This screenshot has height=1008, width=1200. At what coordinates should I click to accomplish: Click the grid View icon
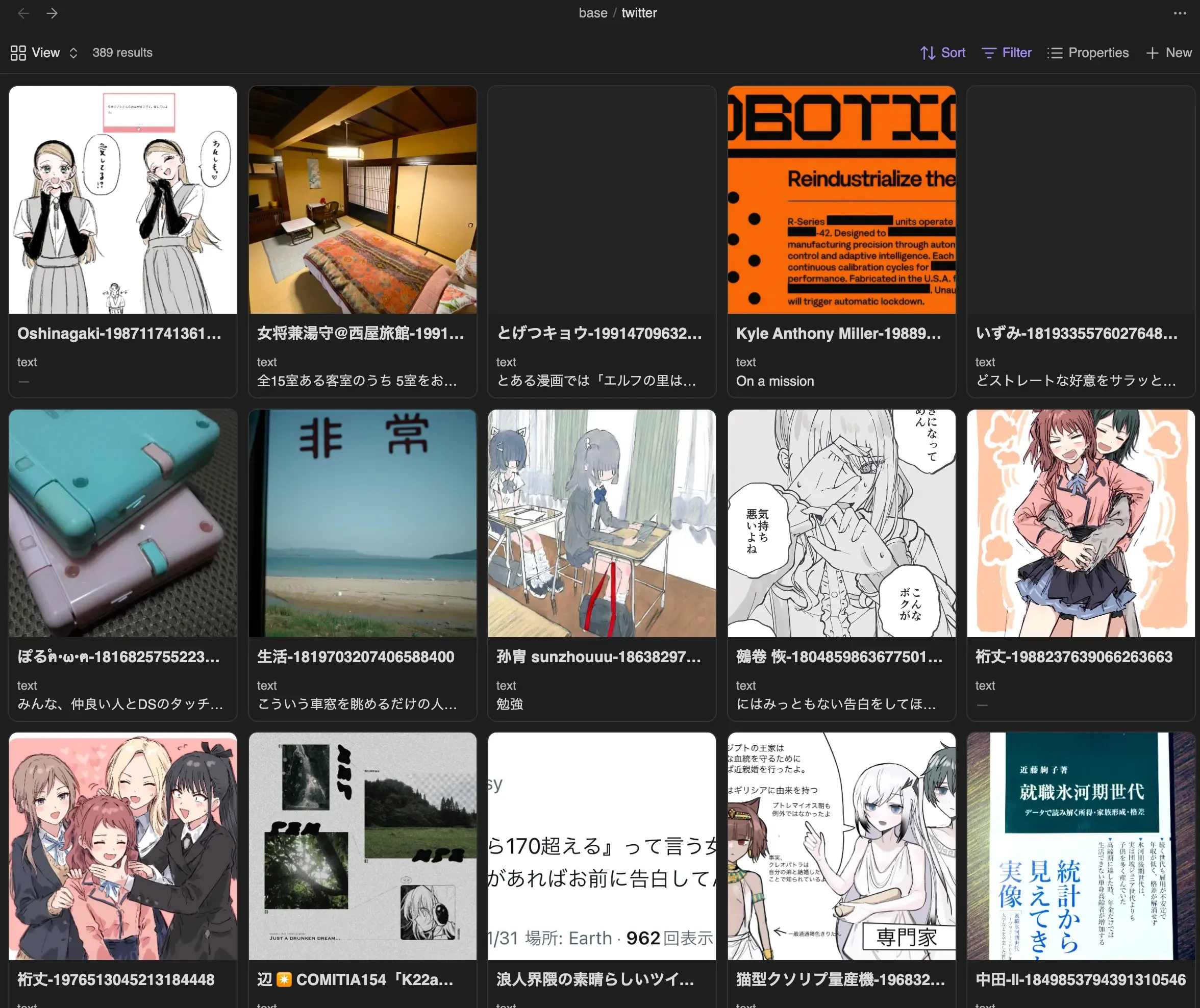click(18, 53)
